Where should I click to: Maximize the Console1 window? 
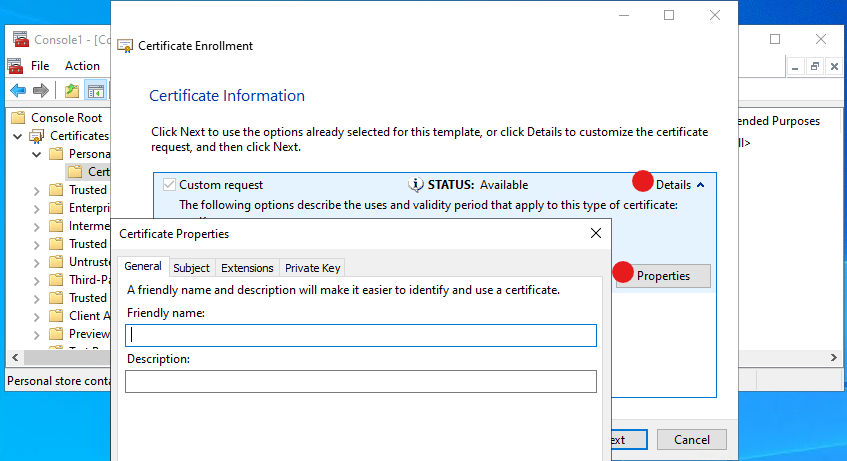[x=775, y=39]
